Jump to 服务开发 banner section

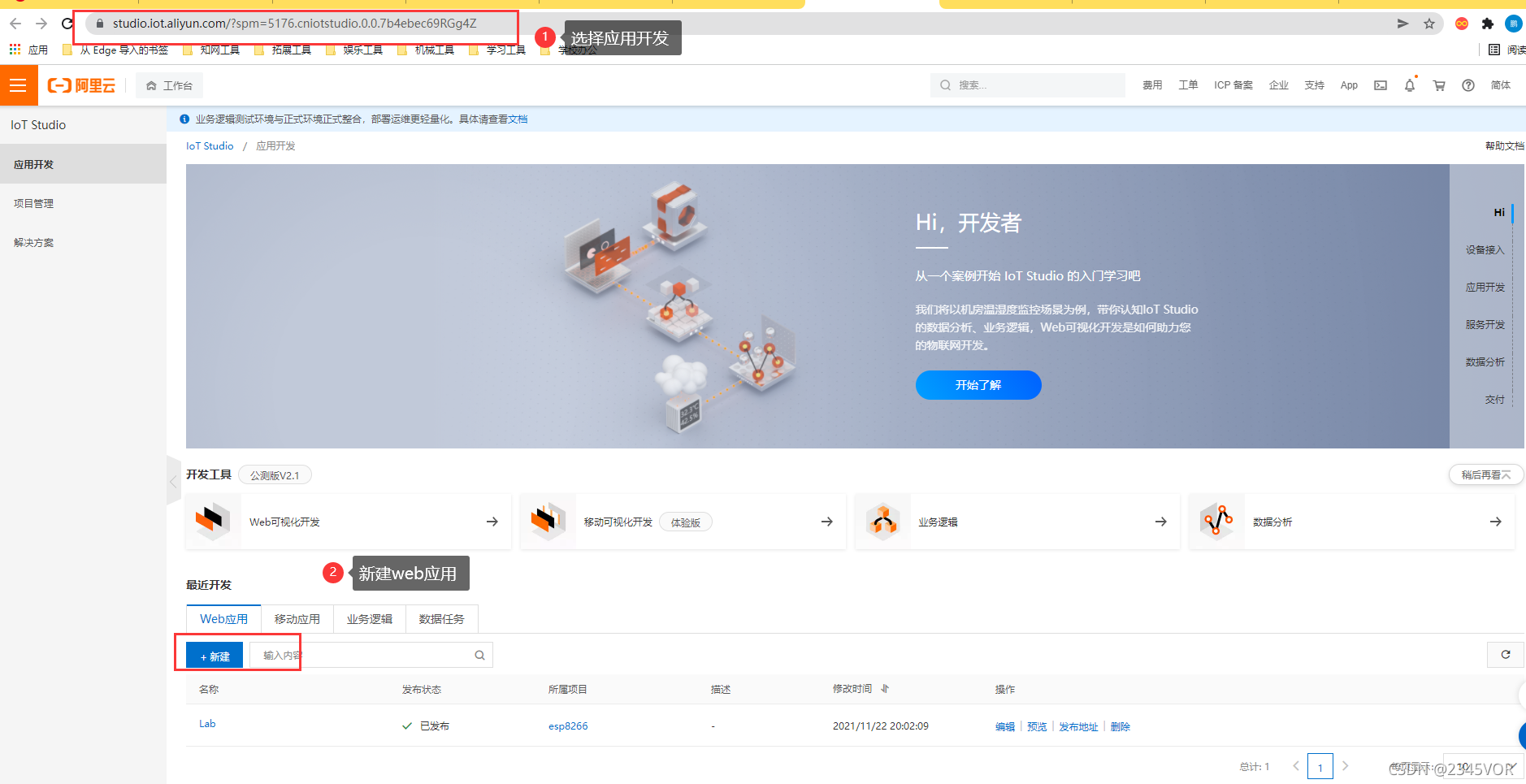(x=1485, y=325)
